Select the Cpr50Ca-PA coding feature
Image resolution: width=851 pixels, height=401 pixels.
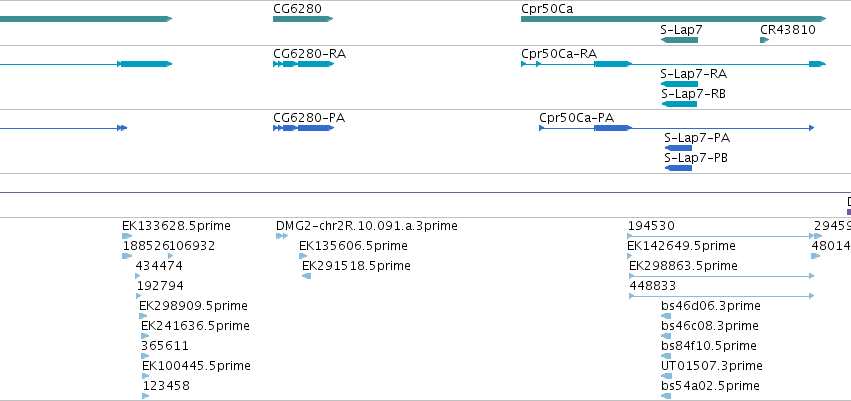pyautogui.click(x=677, y=128)
